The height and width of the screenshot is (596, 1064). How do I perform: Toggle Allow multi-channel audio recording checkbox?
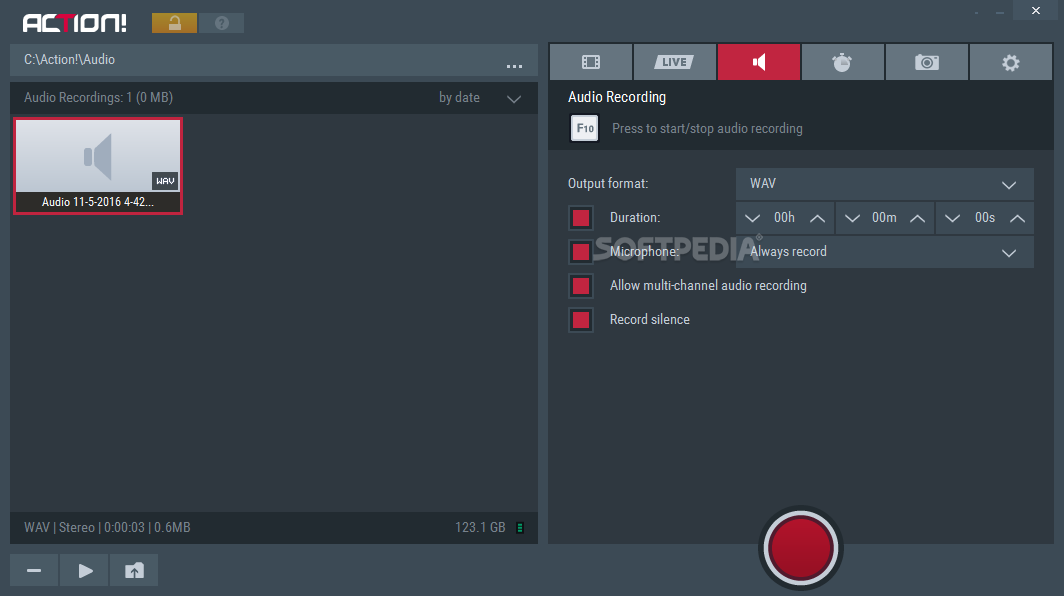click(x=581, y=286)
